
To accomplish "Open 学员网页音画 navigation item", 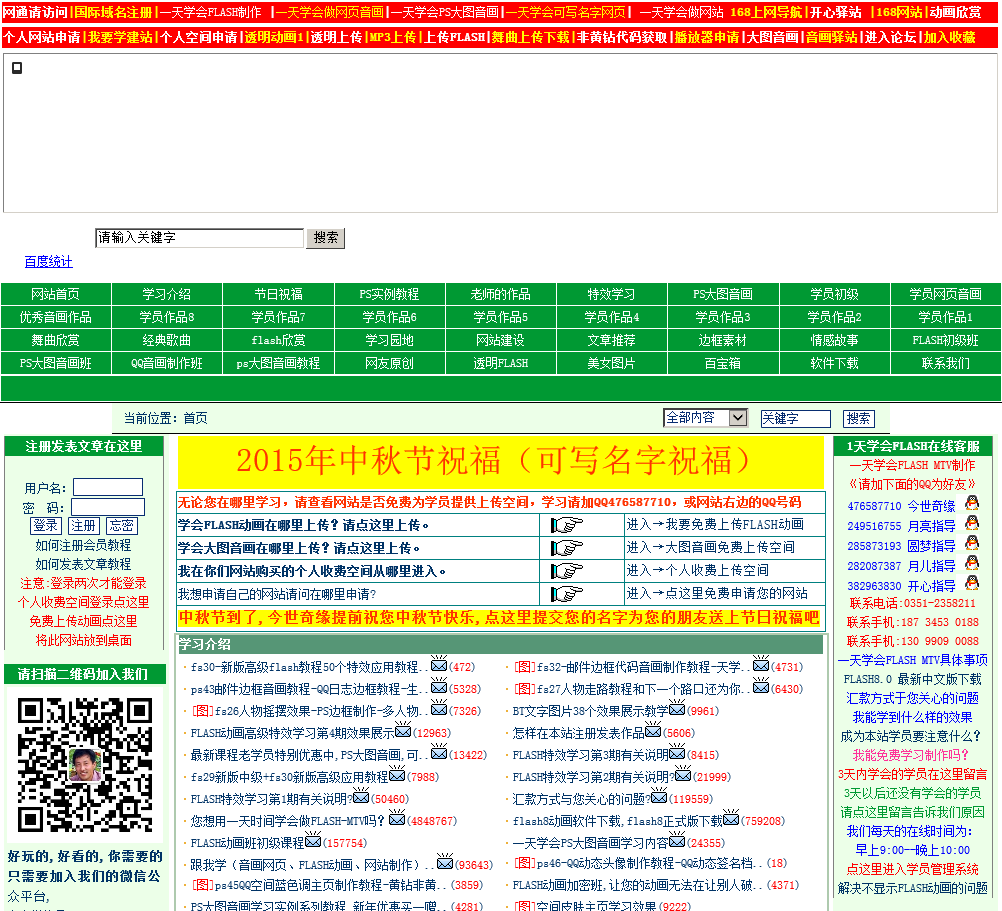I will point(946,295).
